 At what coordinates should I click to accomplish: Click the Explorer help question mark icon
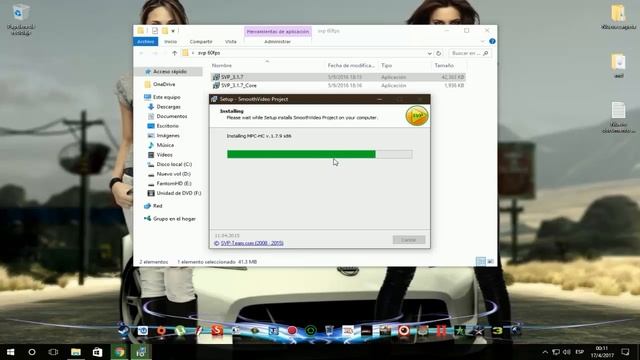pyautogui.click(x=492, y=41)
